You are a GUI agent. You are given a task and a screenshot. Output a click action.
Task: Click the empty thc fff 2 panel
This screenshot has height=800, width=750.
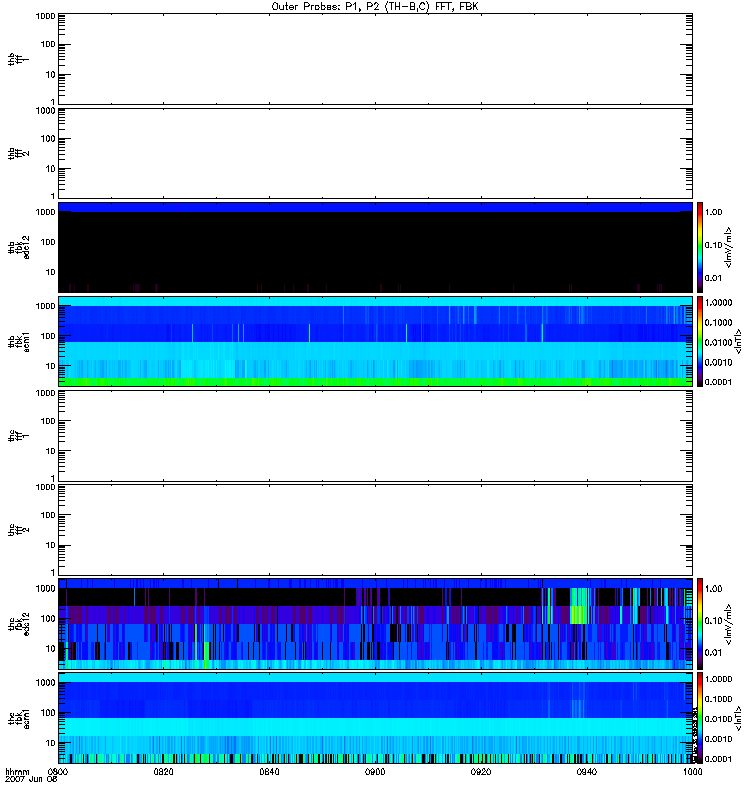375,530
